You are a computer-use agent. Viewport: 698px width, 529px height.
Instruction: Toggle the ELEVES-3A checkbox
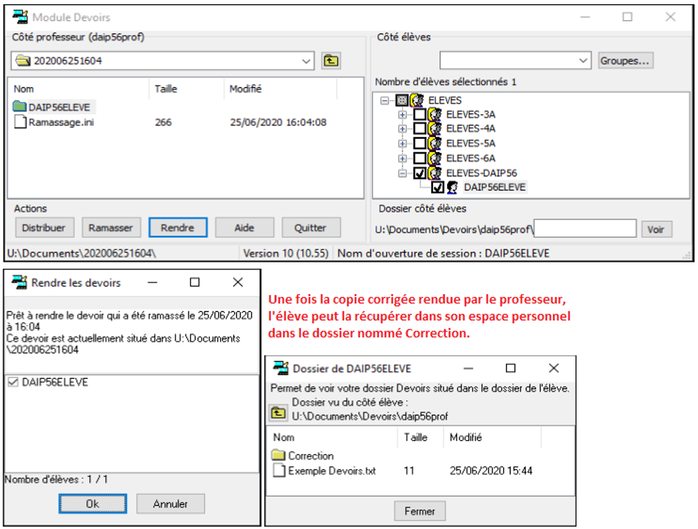pyautogui.click(x=419, y=115)
